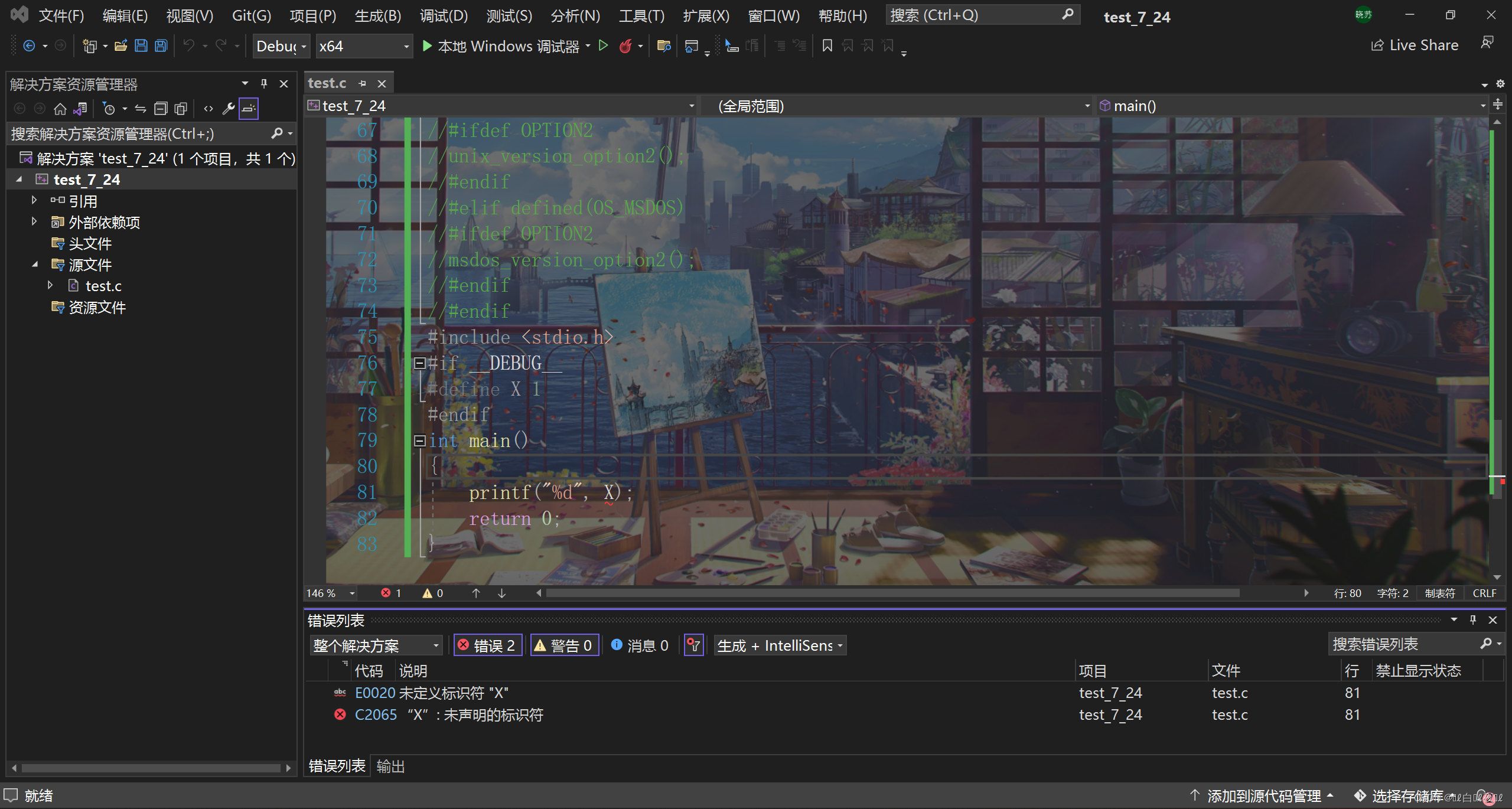Click the Solution Explorer horizontal scrollbar
This screenshot has height=809, width=1512.
(151, 768)
